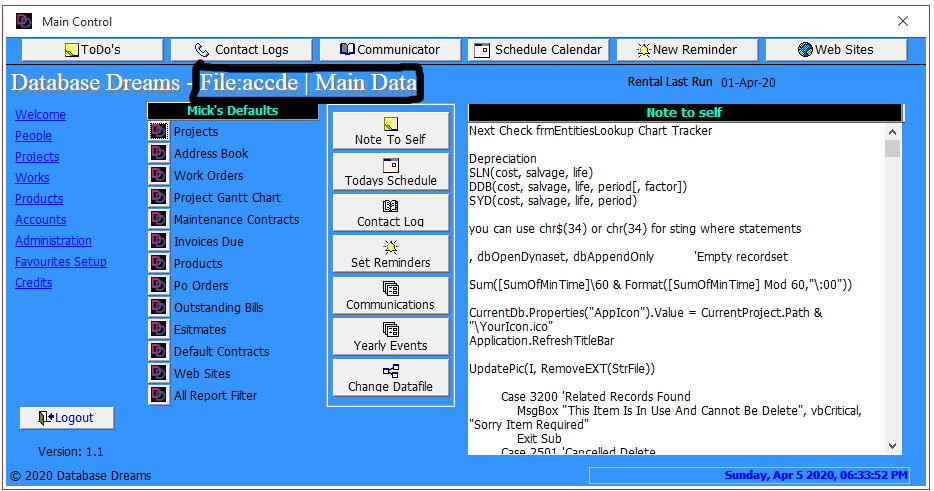This screenshot has width=934, height=491.
Task: Click the icon beside Po Orders
Action: 158,285
